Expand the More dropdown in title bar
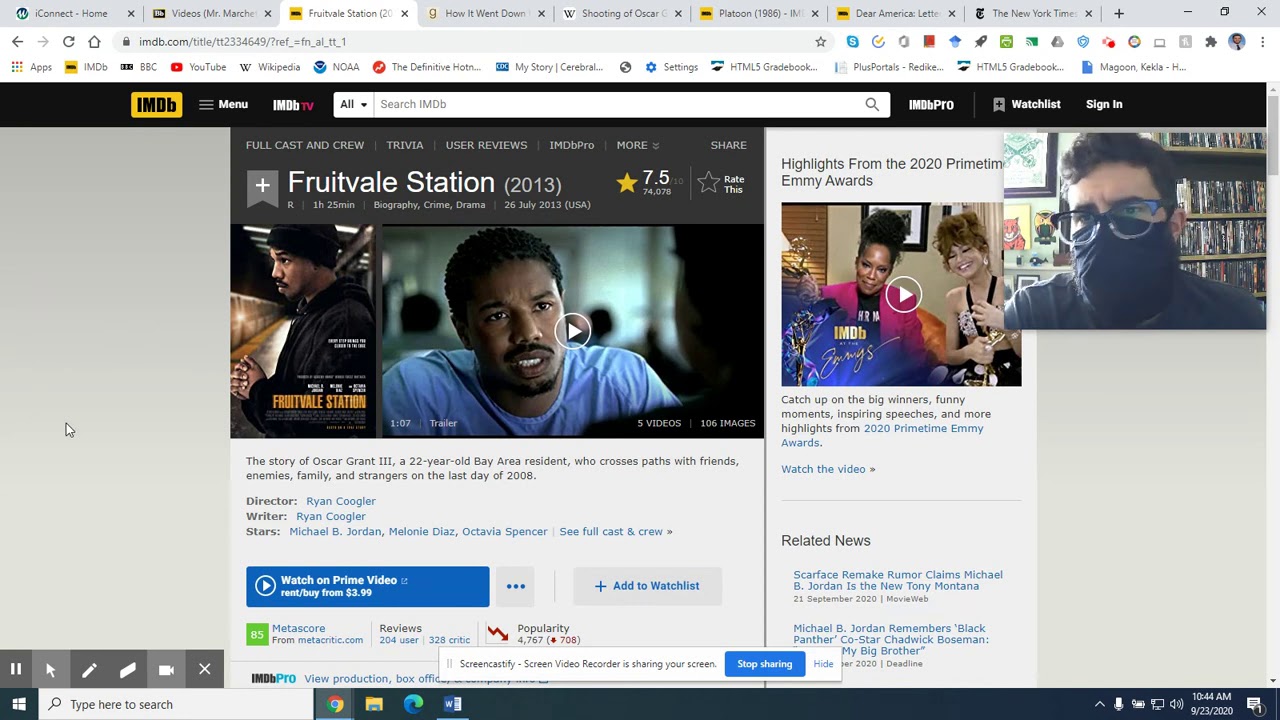Viewport: 1280px width, 720px height. tap(638, 145)
